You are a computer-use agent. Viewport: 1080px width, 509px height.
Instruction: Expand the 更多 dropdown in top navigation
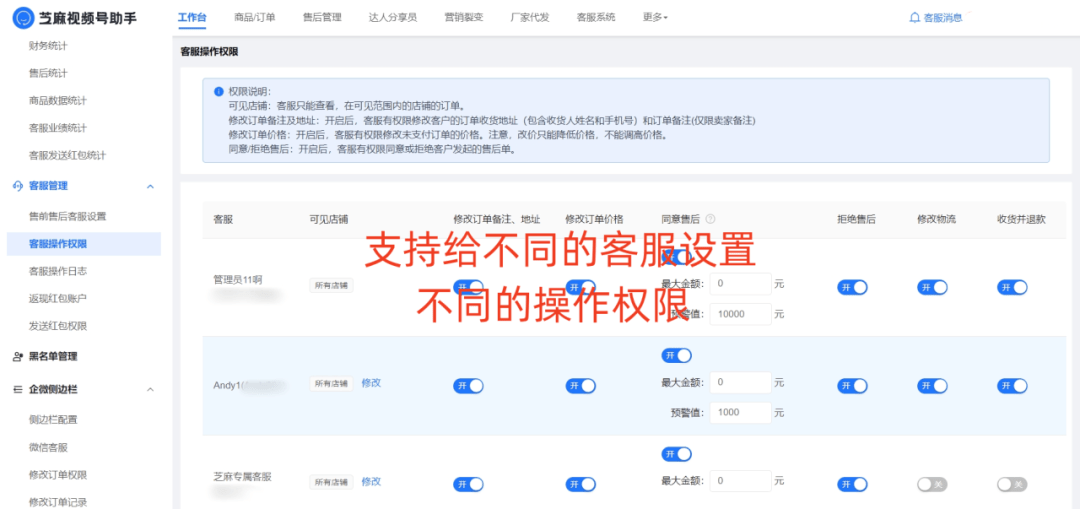point(655,18)
